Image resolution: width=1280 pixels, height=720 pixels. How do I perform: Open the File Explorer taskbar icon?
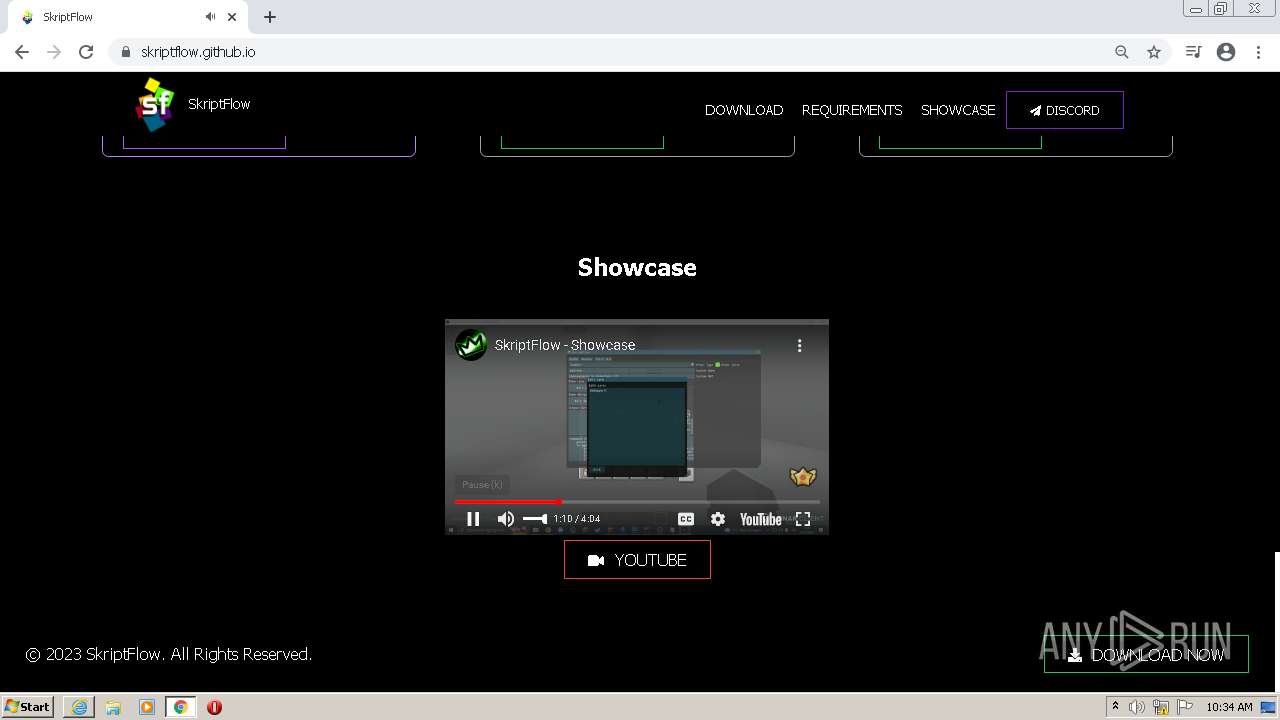pyautogui.click(x=113, y=707)
